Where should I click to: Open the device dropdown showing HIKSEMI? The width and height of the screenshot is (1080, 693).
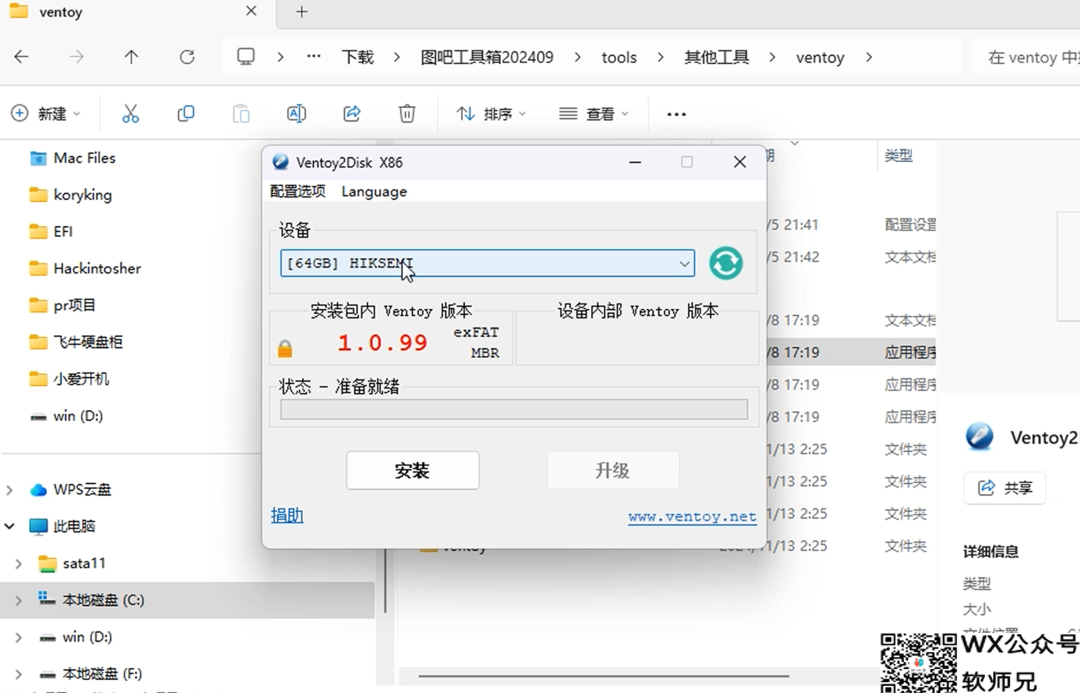point(488,263)
